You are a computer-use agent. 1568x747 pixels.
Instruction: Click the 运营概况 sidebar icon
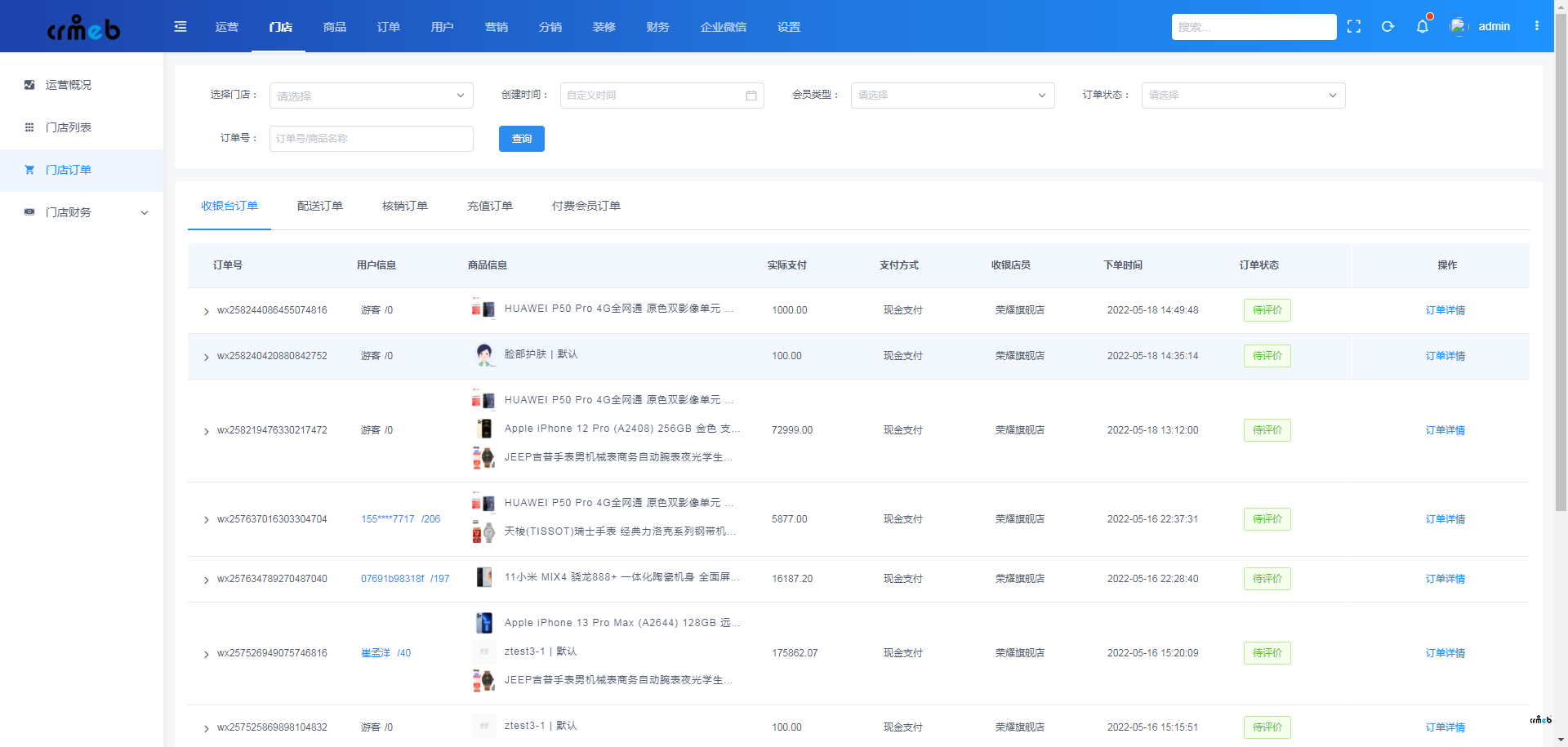tap(29, 85)
